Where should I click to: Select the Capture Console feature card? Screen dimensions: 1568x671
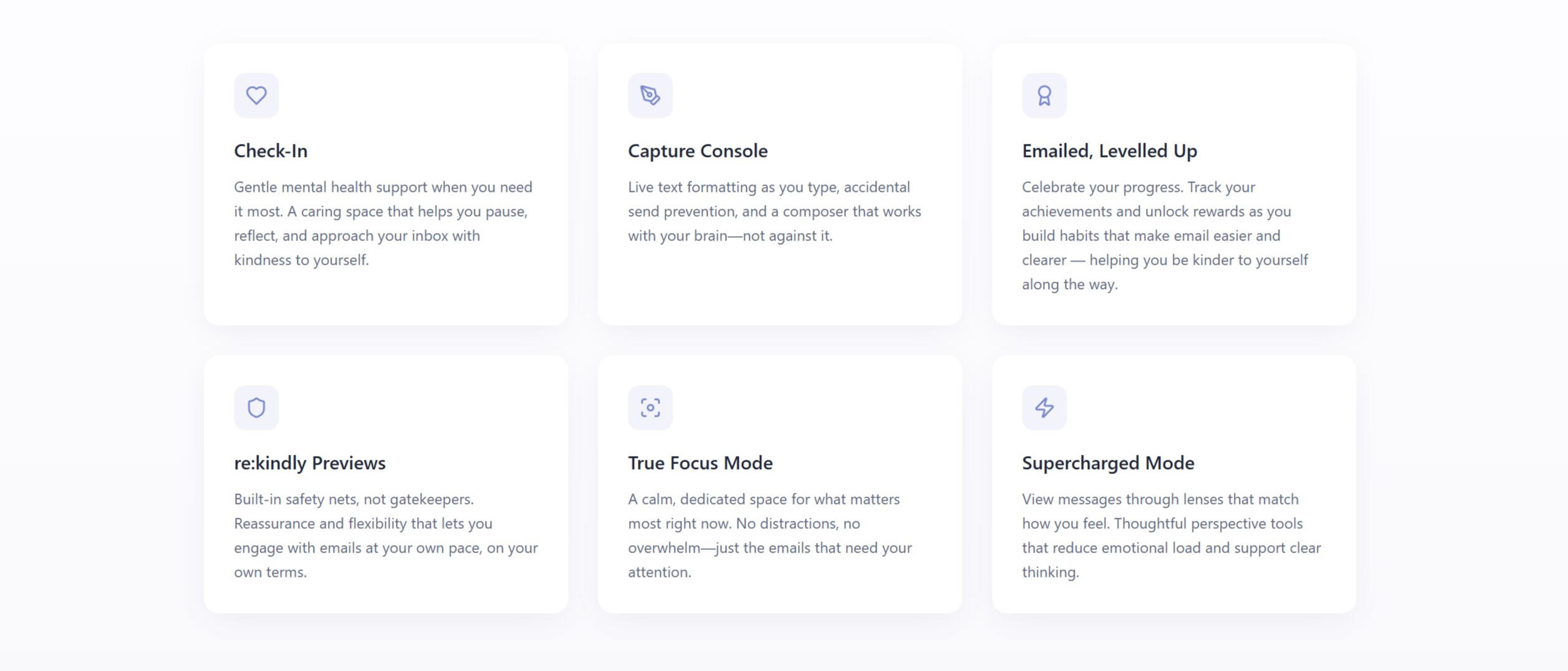pyautogui.click(x=779, y=287)
